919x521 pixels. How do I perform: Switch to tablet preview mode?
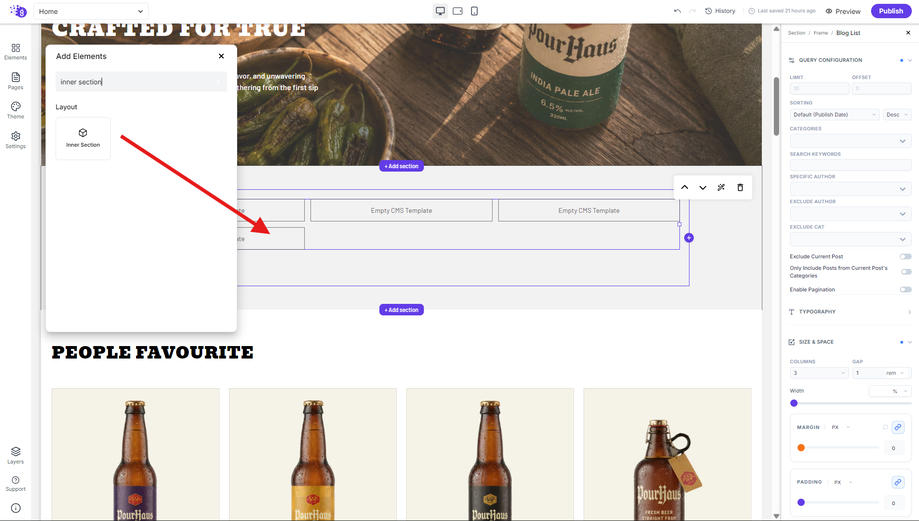[x=458, y=11]
